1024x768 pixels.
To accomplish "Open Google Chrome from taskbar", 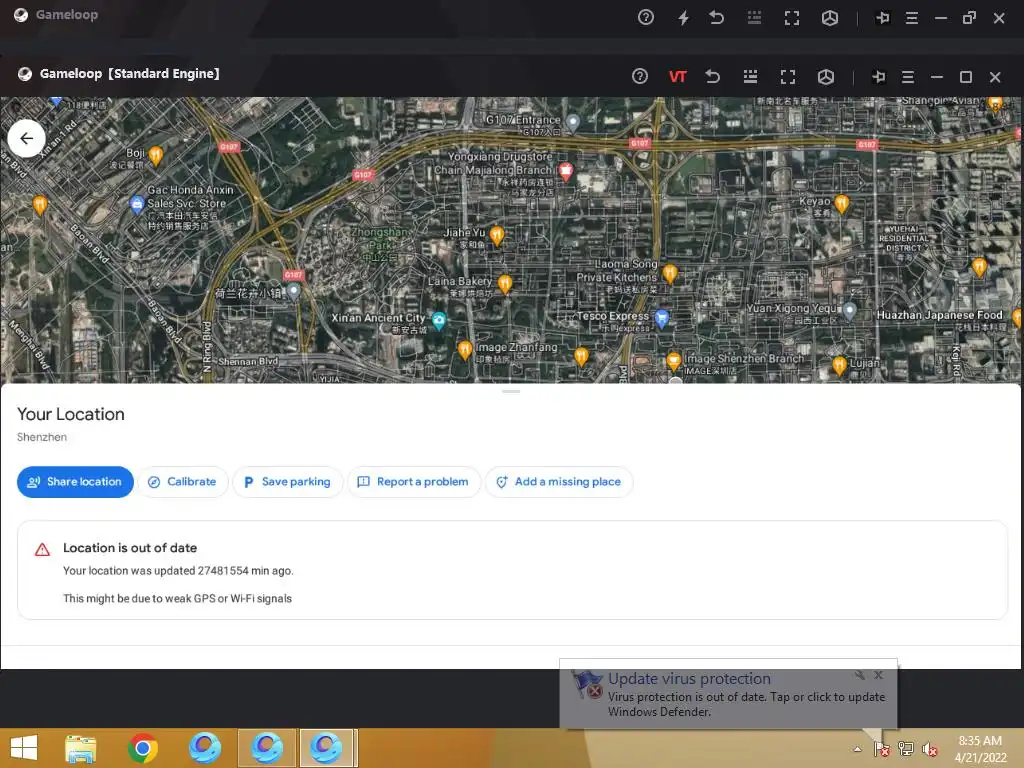I will (143, 748).
